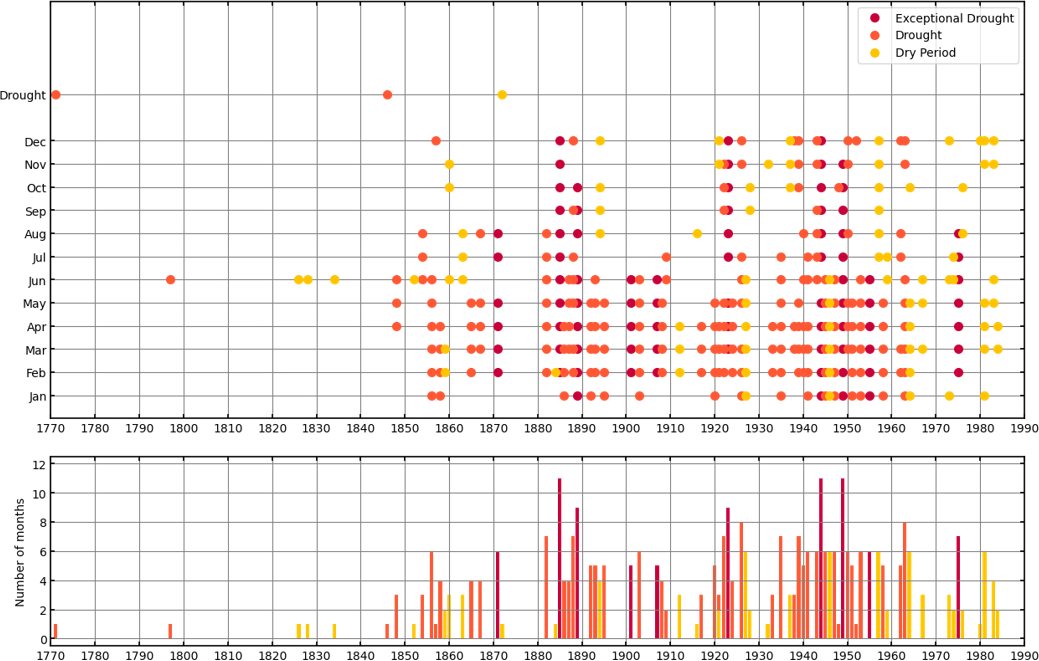1039x661 pixels.
Task: Click the yellow Dry Period legend marker
Action: tap(875, 52)
